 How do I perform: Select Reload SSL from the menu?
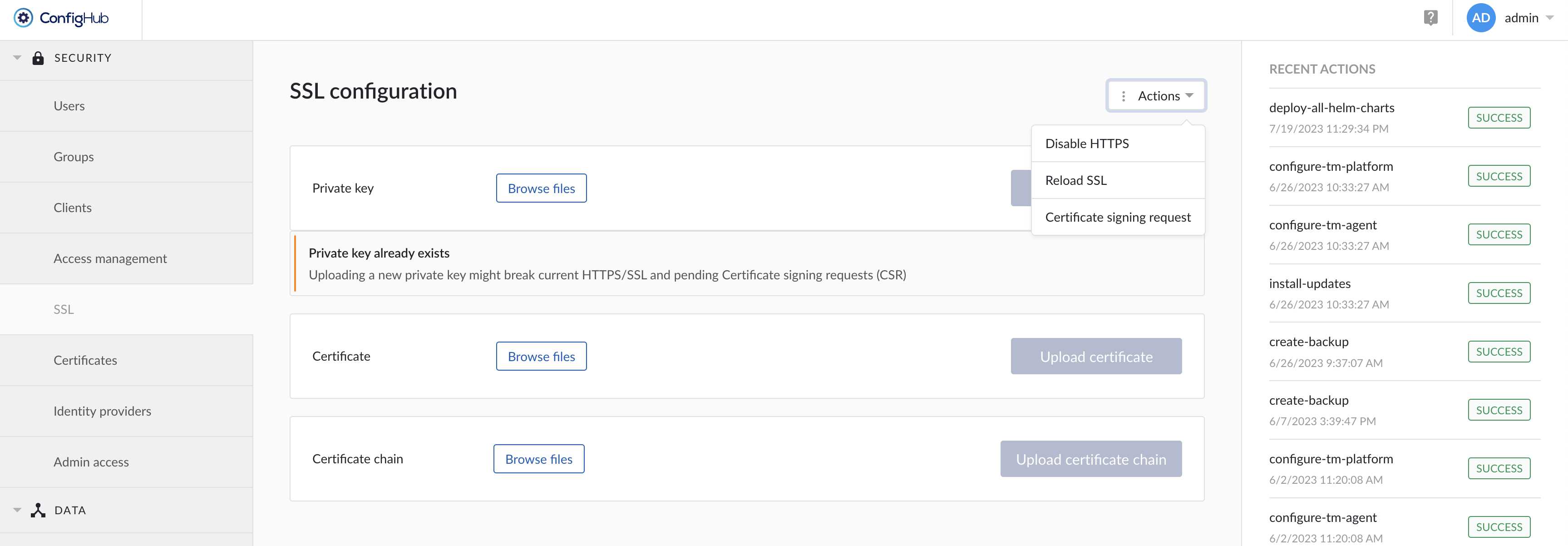point(1076,180)
